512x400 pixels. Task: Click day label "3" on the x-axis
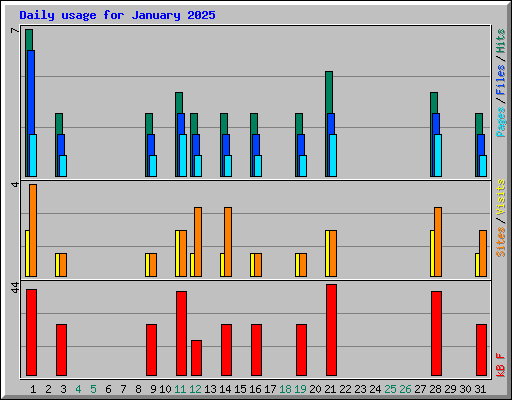coord(63,389)
